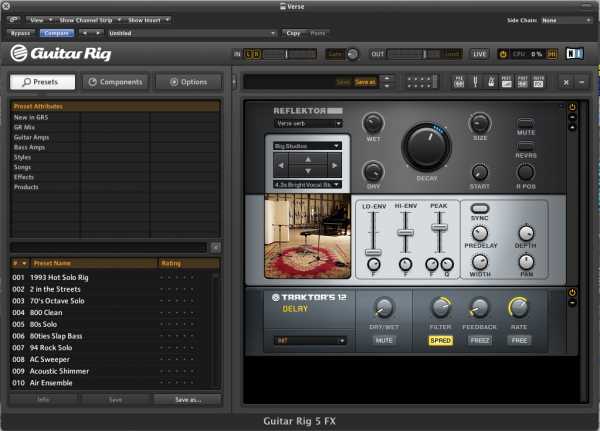This screenshot has width=600, height=431.
Task: Click the delay RATE knob
Action: coord(518,308)
